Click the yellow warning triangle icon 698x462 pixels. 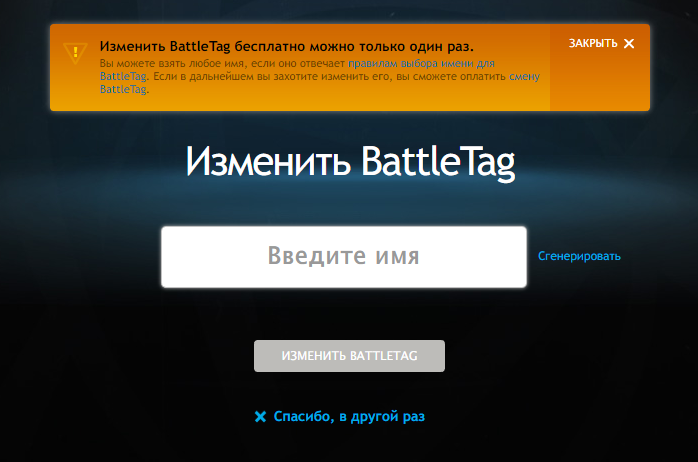pos(75,53)
